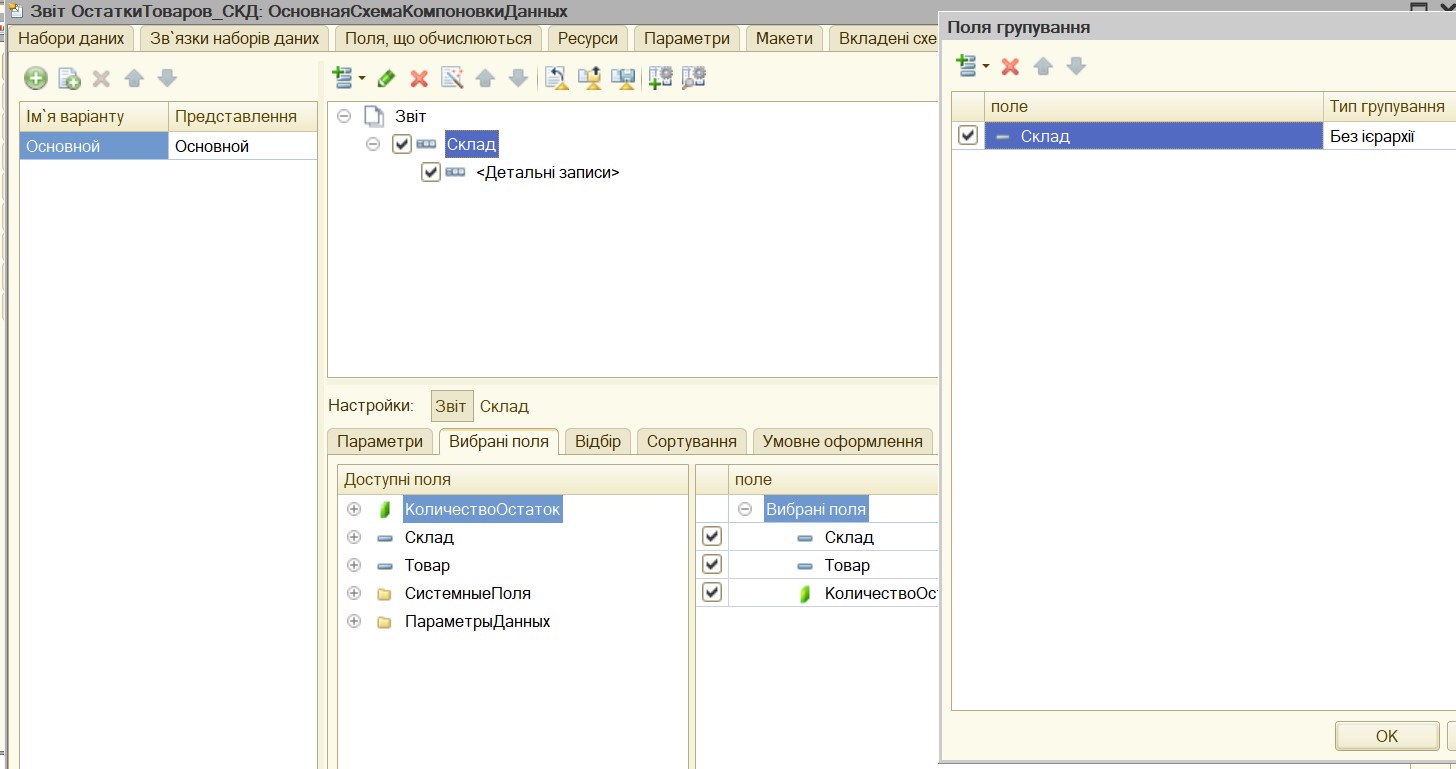
Task: Open the Сортування settings tab
Action: pyautogui.click(x=692, y=441)
